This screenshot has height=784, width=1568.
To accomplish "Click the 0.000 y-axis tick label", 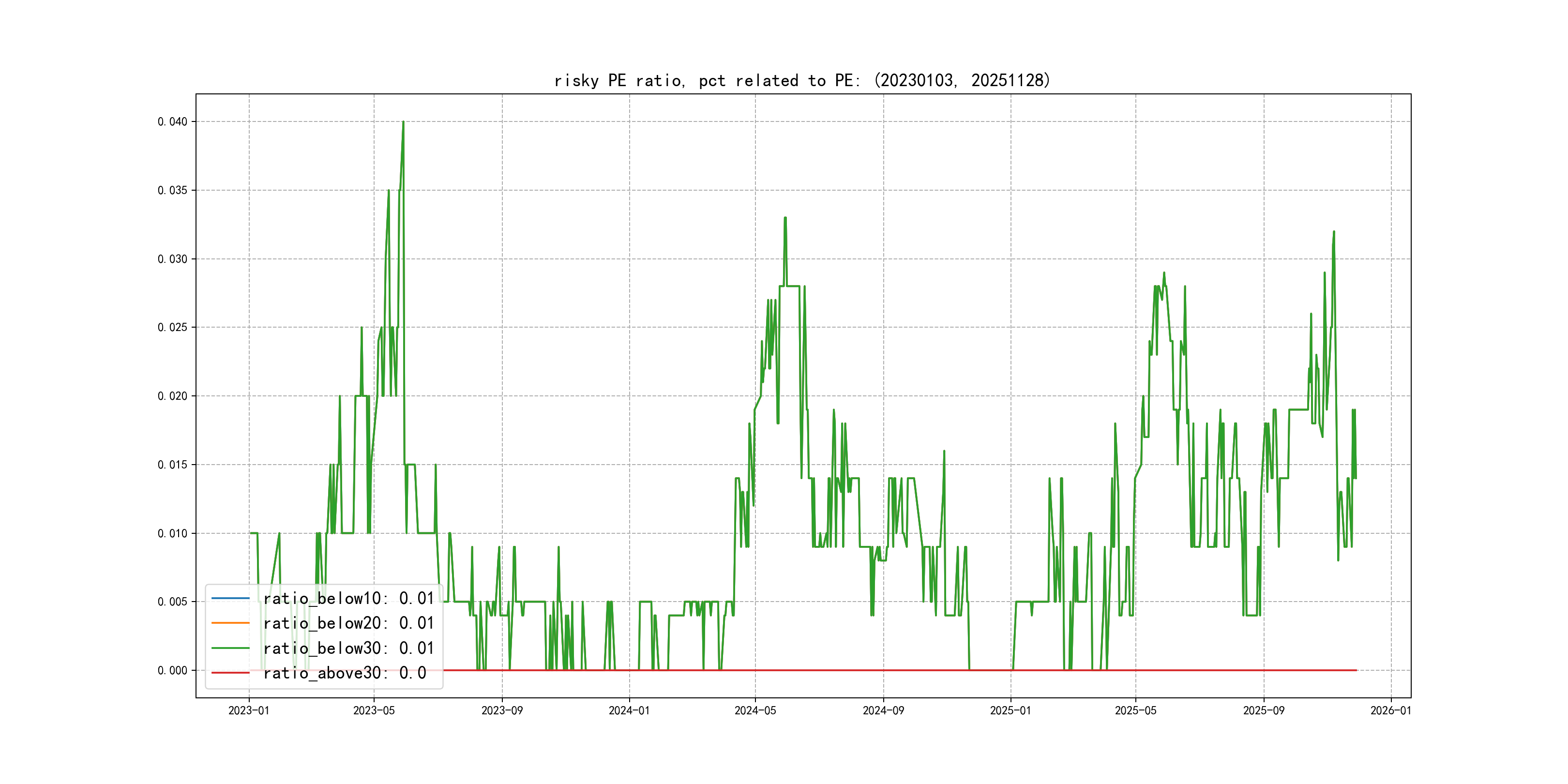I will (x=172, y=671).
